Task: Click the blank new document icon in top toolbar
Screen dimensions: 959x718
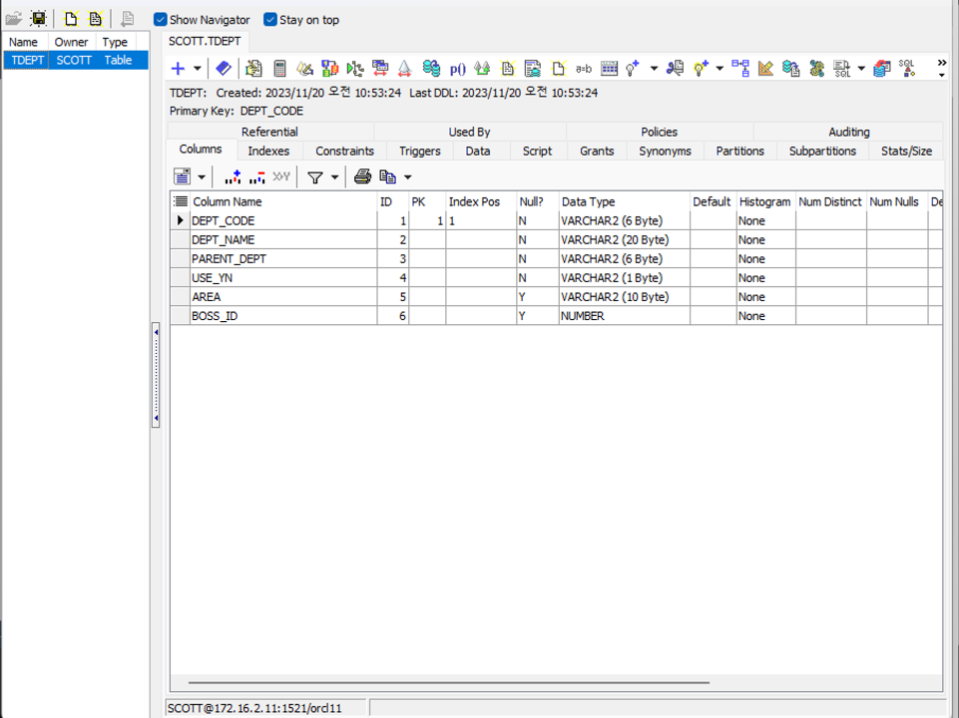Action: [71, 19]
